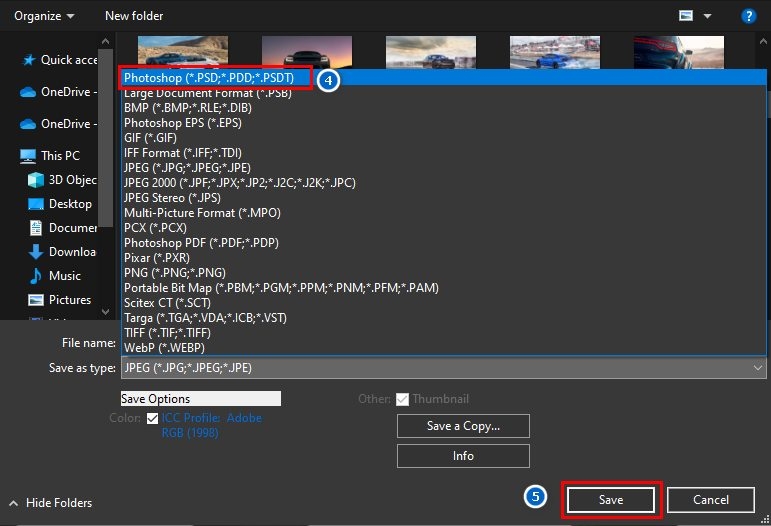This screenshot has width=771, height=526.
Task: Open the Organize menu
Action: point(44,16)
